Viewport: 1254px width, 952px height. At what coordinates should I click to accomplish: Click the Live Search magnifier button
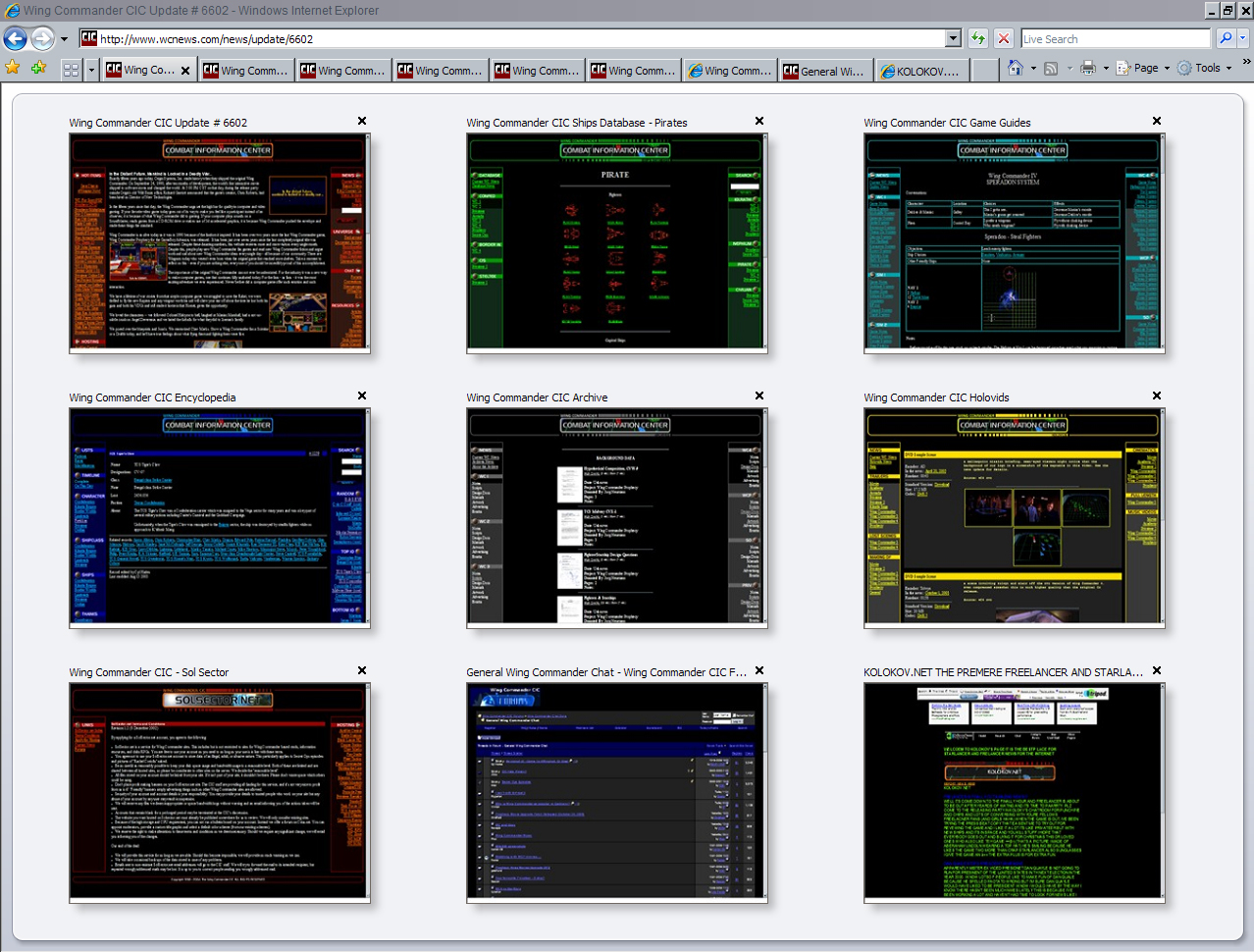tap(1226, 38)
